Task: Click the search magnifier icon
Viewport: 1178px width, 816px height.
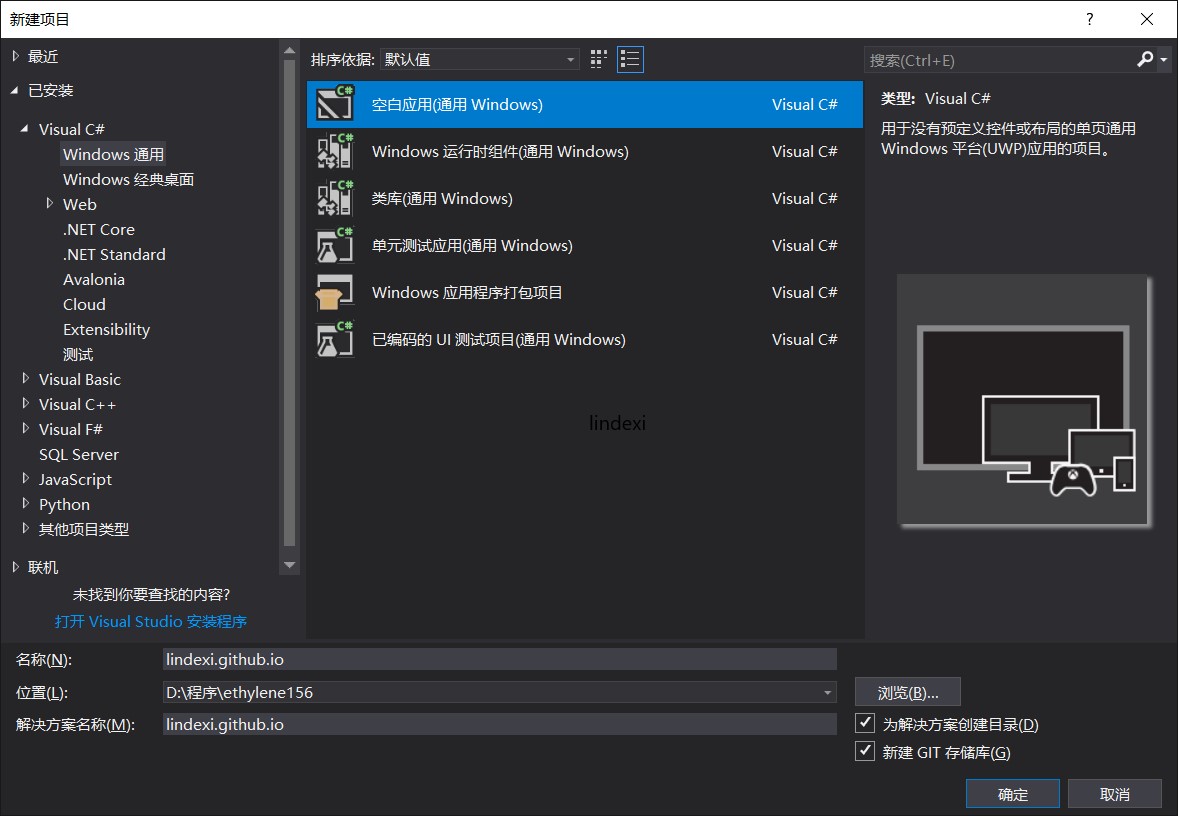Action: click(x=1144, y=60)
